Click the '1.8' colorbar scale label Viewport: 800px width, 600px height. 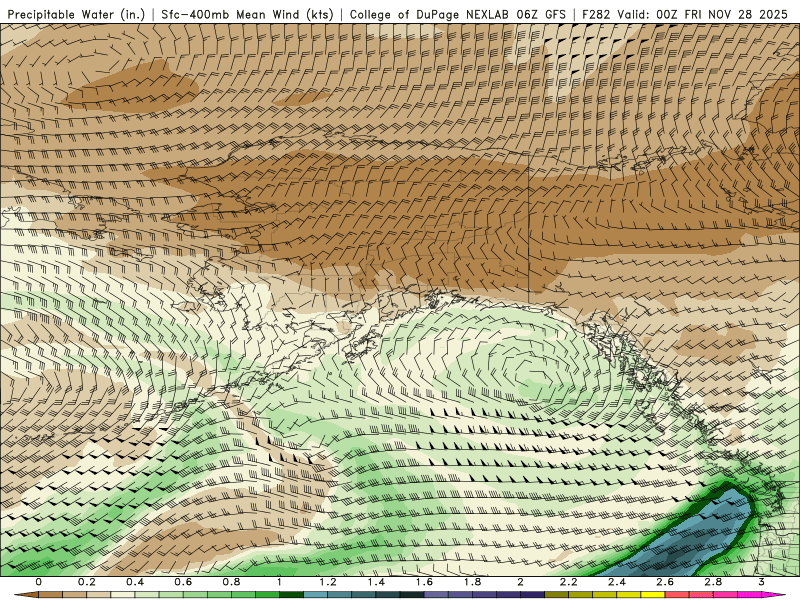[x=472, y=582]
